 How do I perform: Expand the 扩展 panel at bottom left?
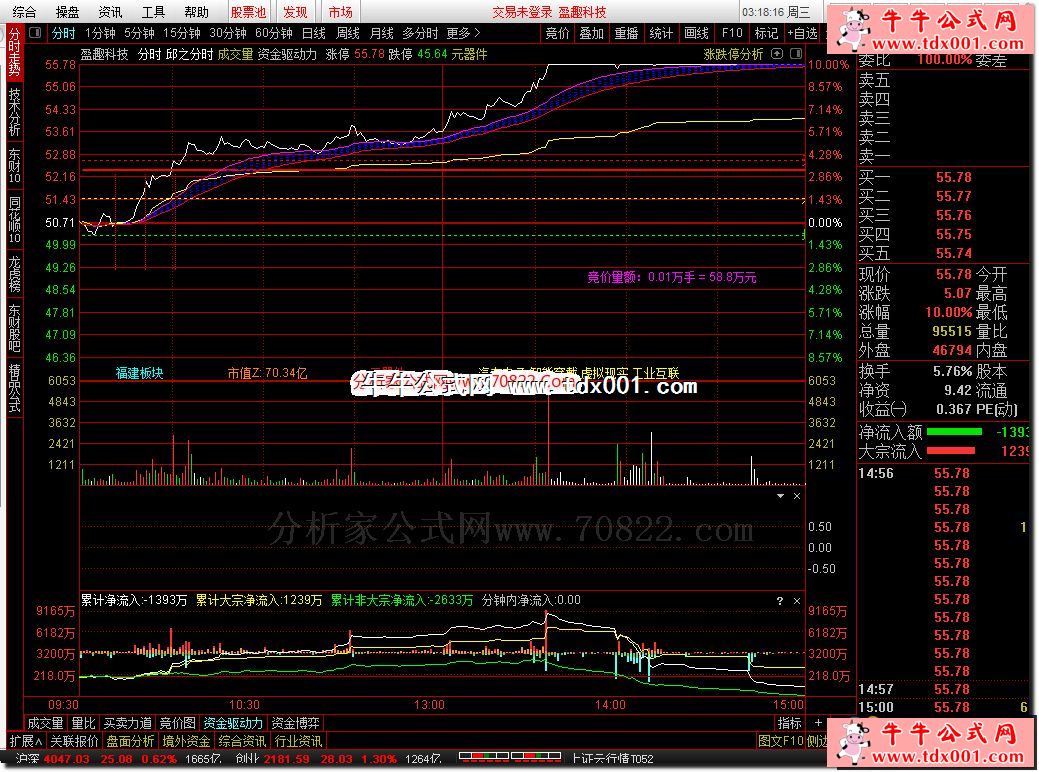point(26,741)
